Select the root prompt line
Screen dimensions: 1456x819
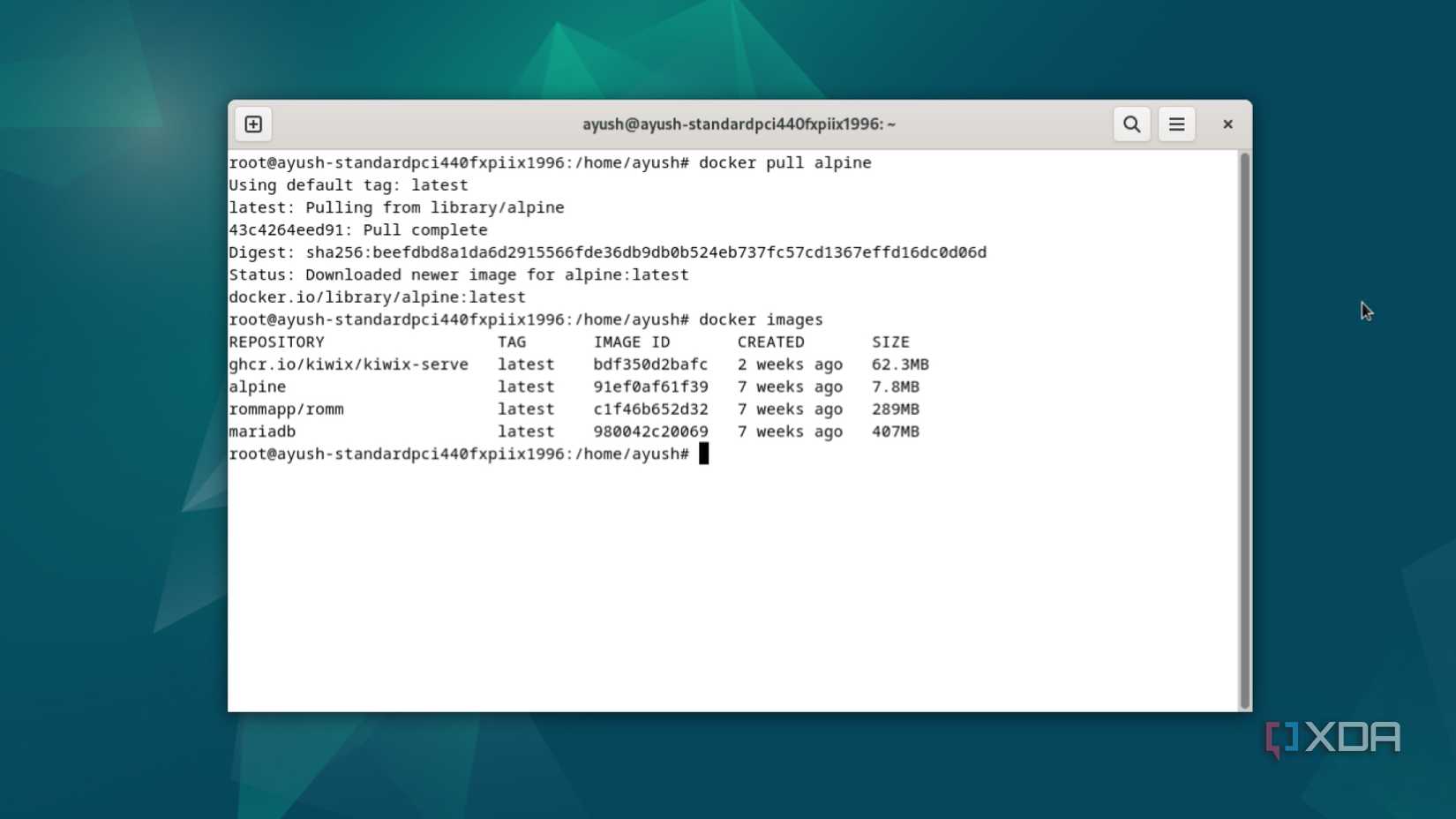[459, 453]
